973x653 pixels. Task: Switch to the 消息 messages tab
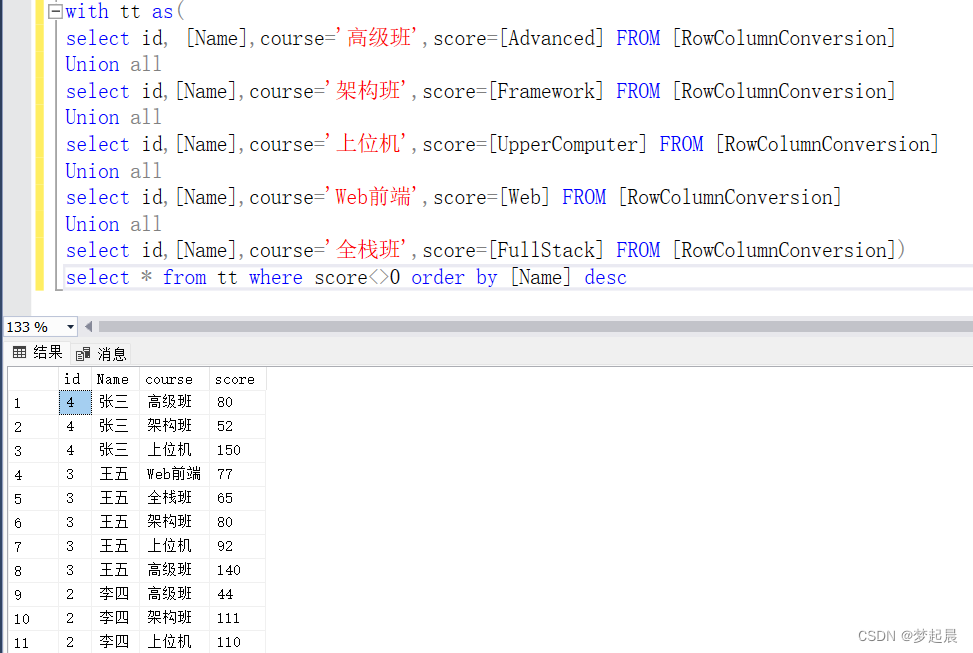coord(111,352)
